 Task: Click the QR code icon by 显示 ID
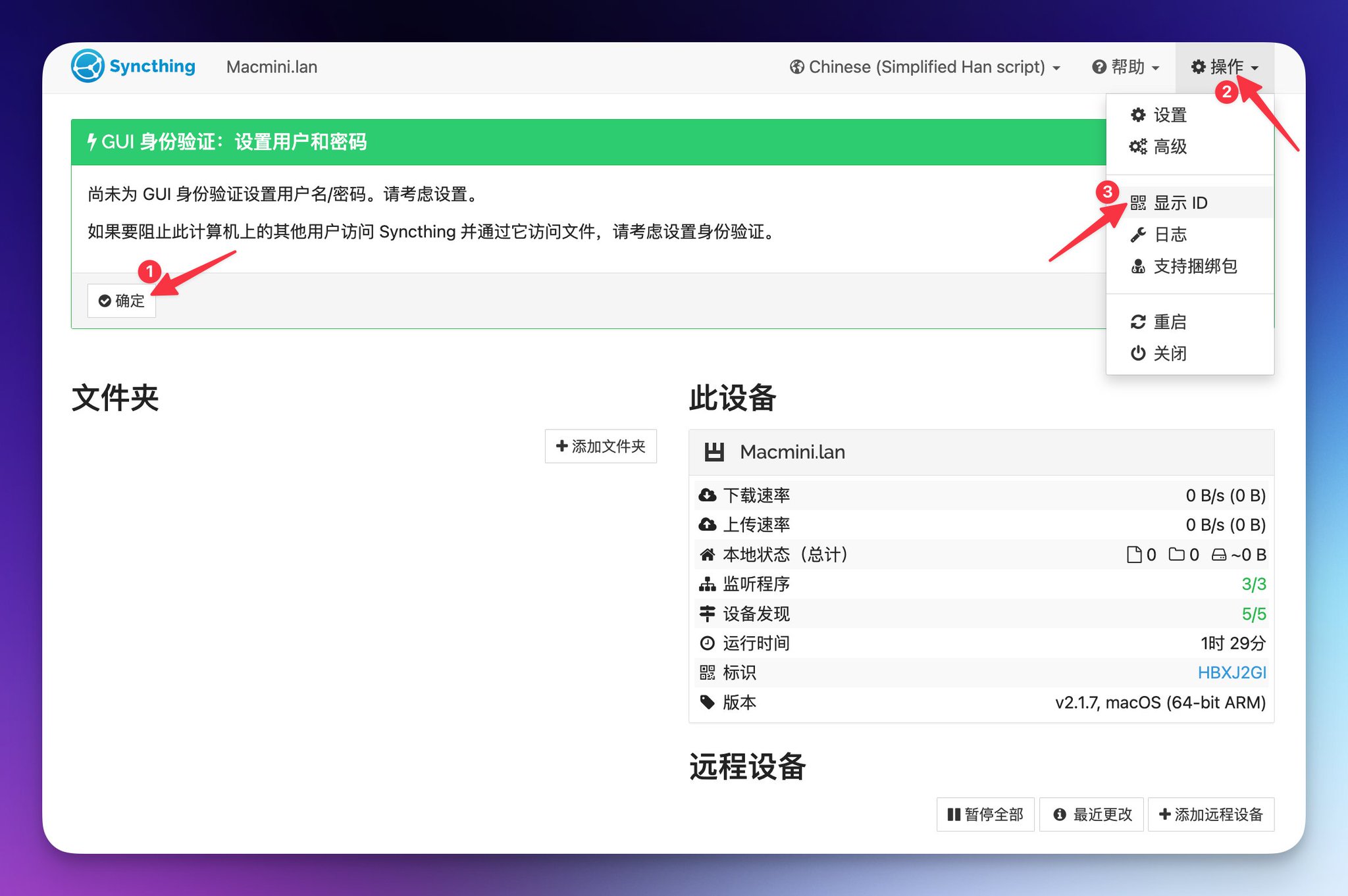pos(1138,203)
